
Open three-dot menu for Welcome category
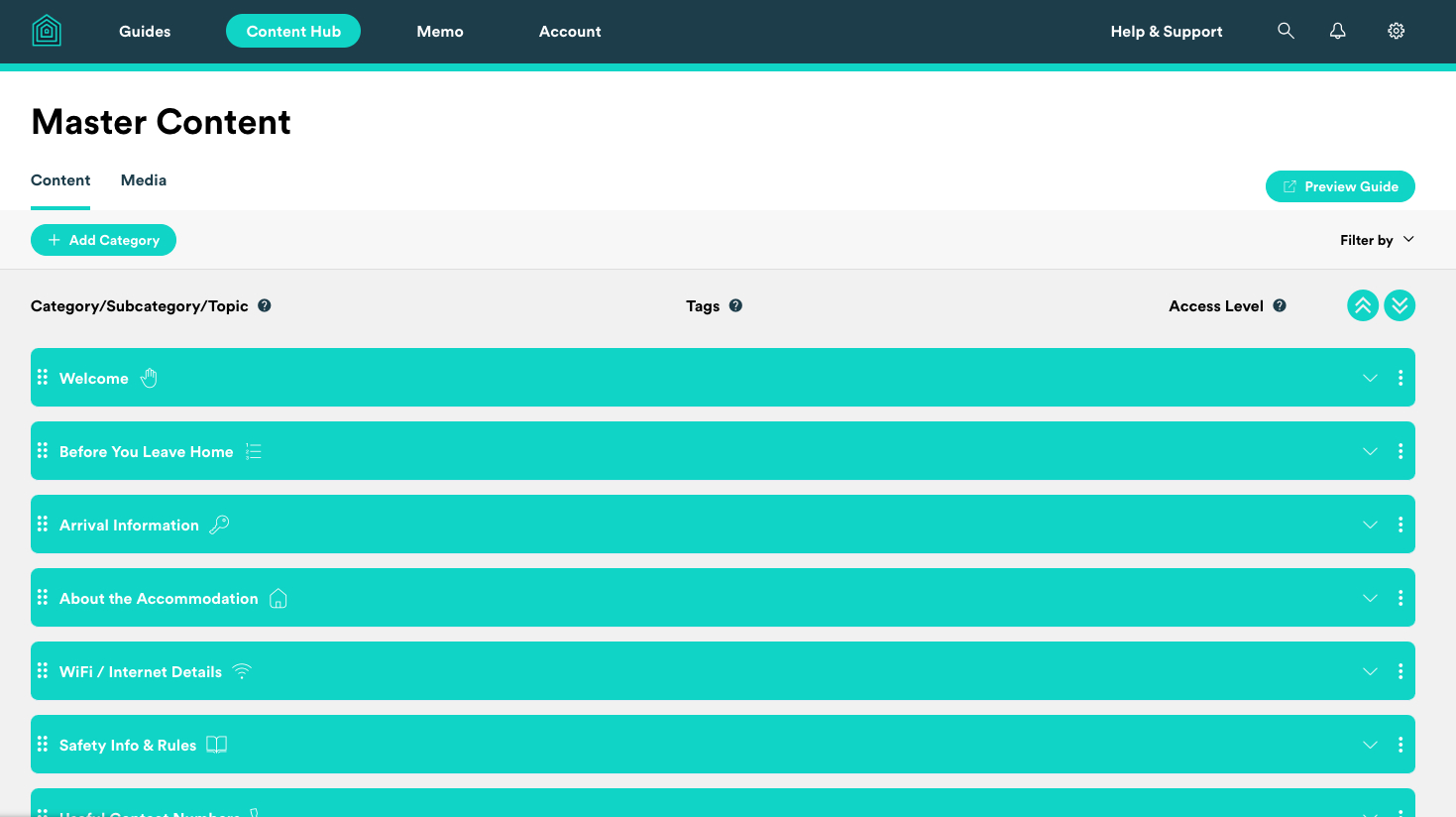(x=1400, y=378)
